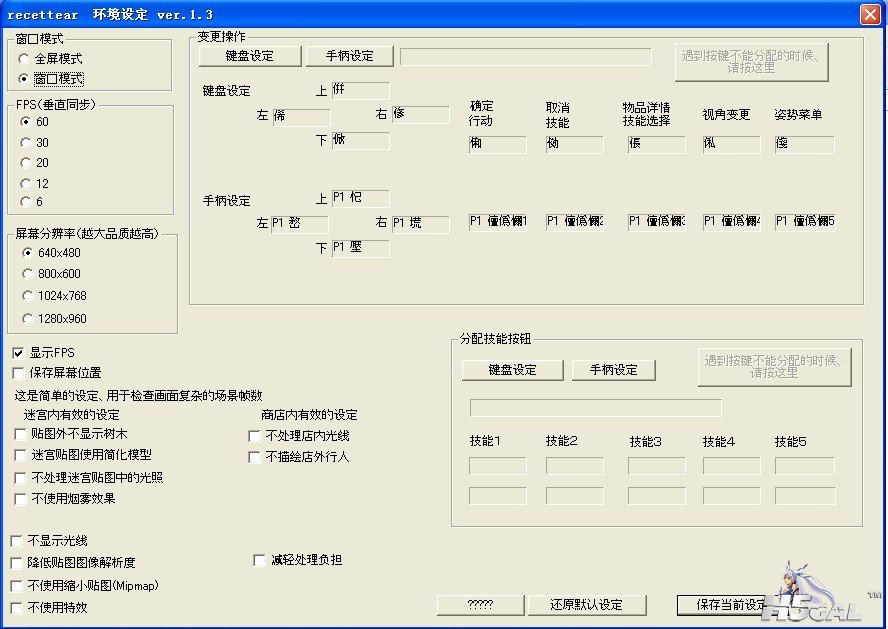The width and height of the screenshot is (888, 629).
Task: Select the 全屏模式 fullscreen radio button
Action: click(26, 59)
